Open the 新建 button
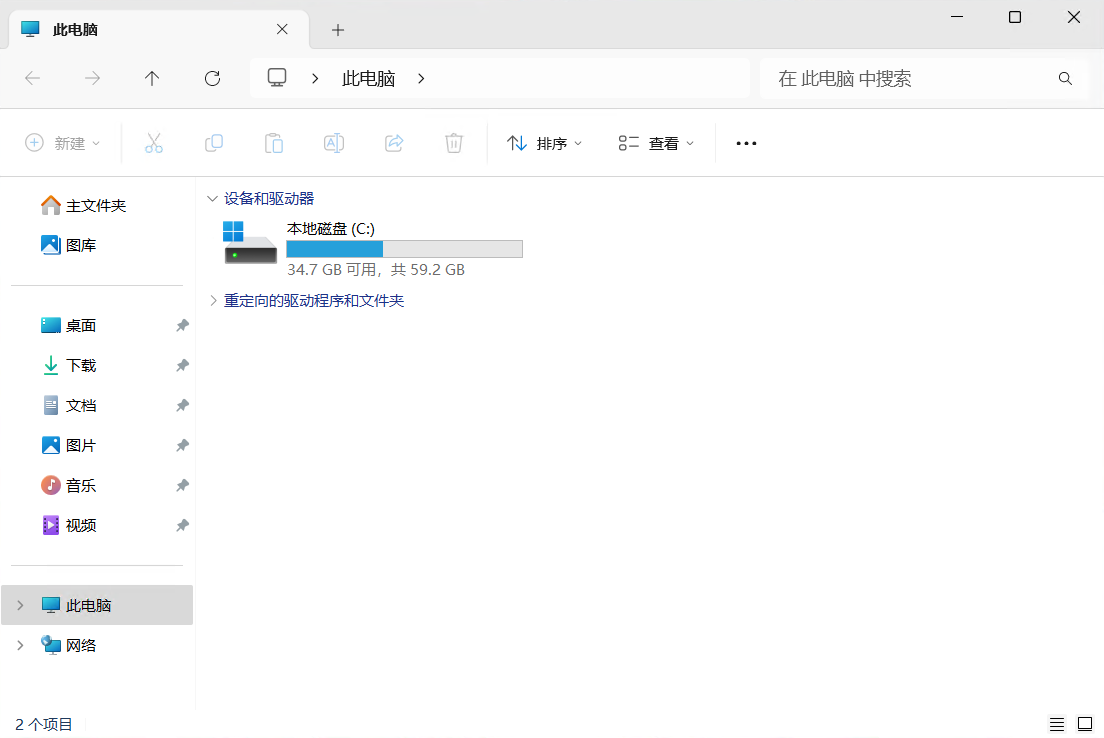 [63, 143]
